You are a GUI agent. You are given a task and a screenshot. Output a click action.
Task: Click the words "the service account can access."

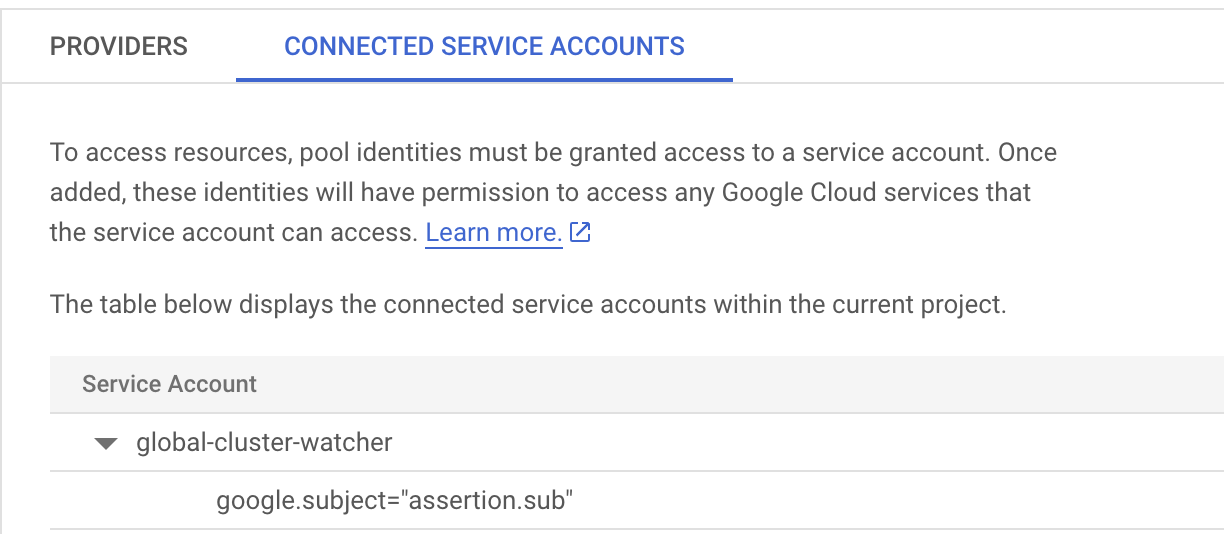point(232,233)
